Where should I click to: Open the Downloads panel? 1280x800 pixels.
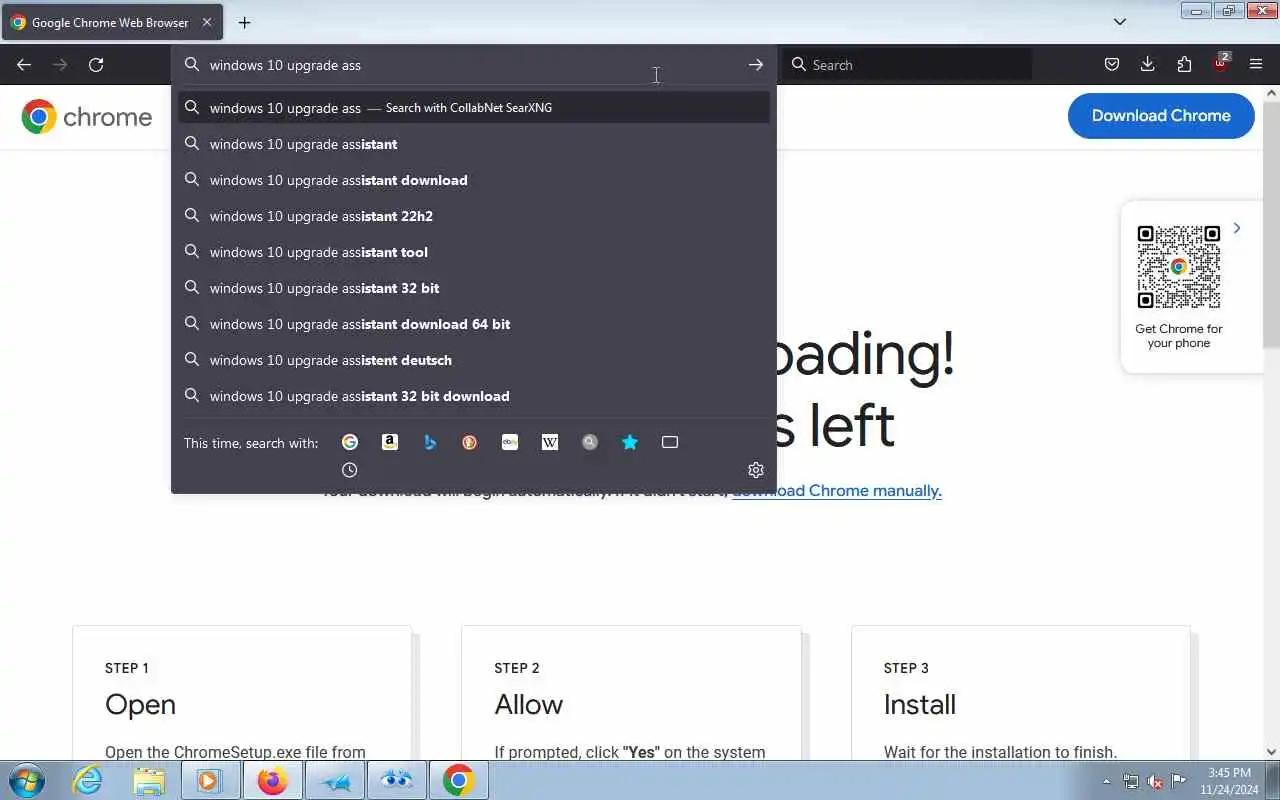1148,65
